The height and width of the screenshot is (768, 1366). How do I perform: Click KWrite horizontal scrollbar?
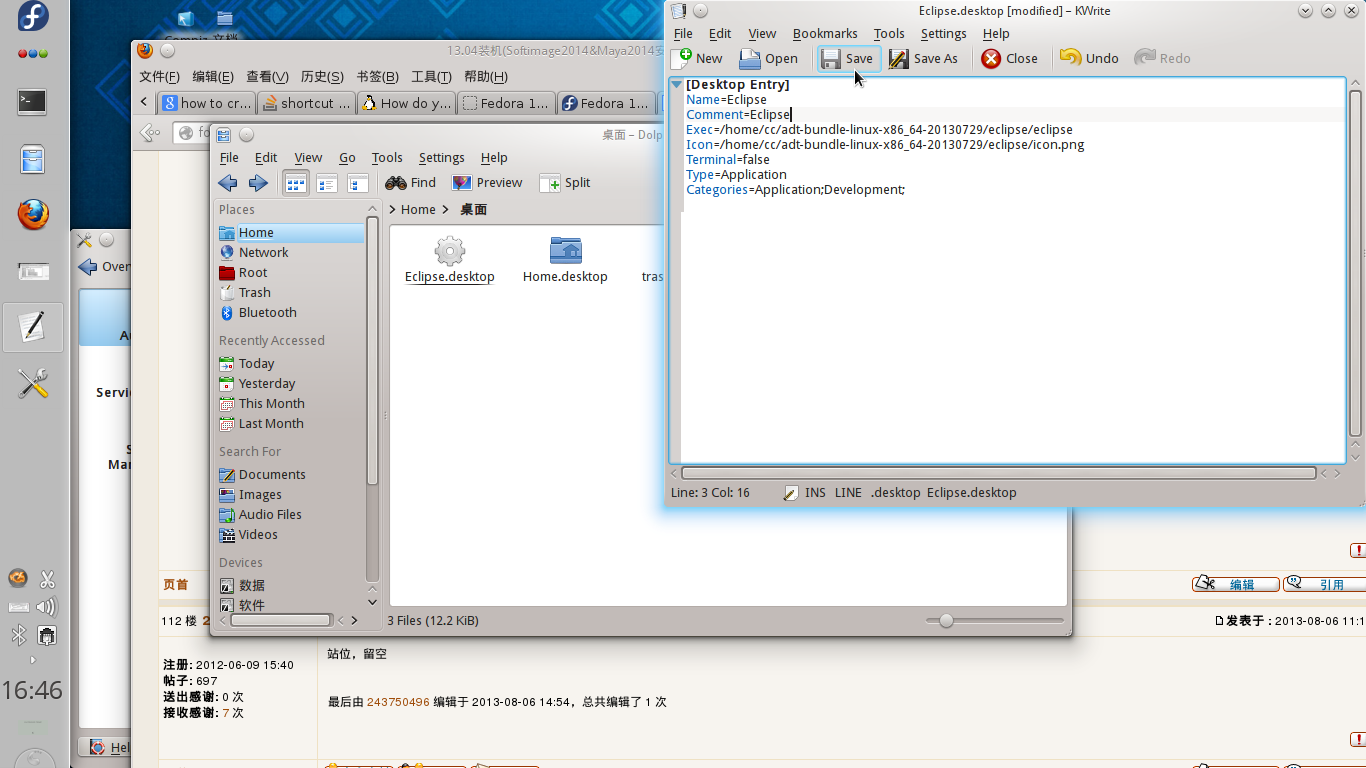click(998, 473)
